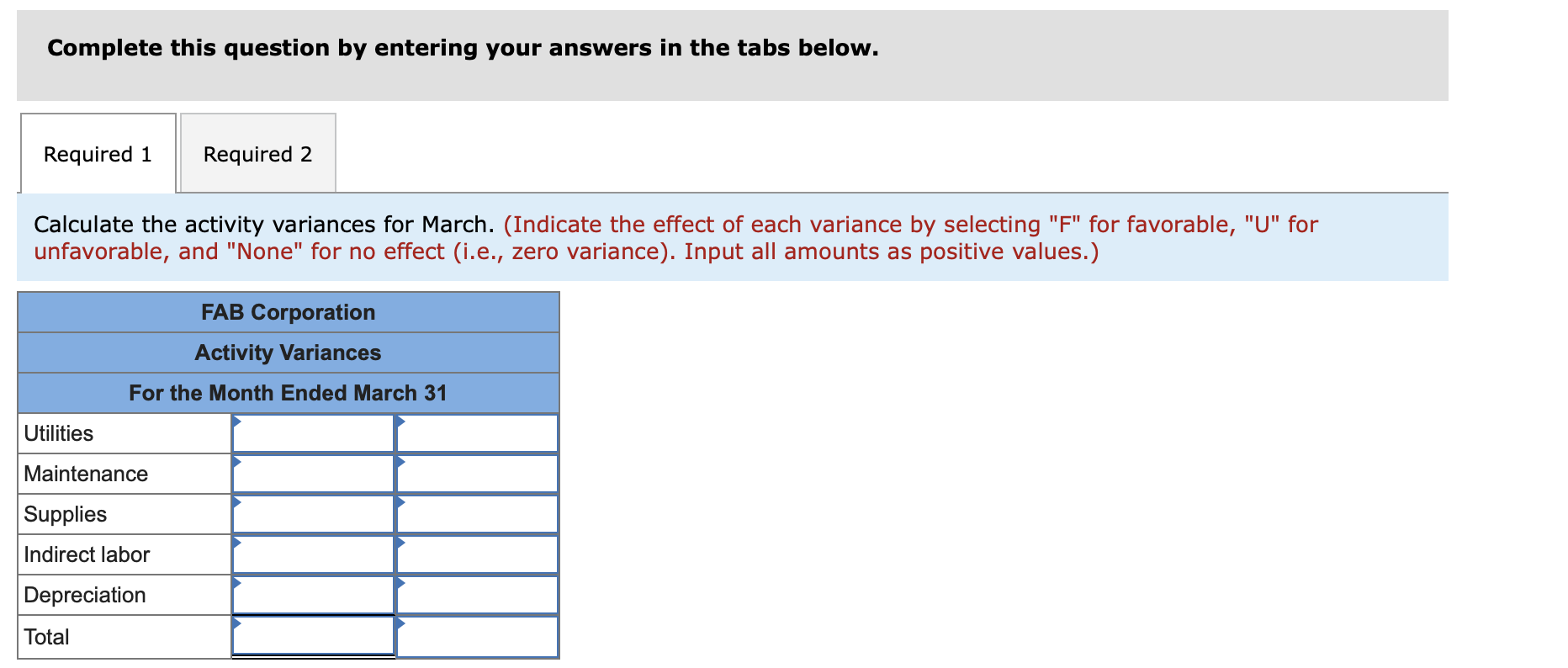Select the Utilities row label

click(59, 433)
